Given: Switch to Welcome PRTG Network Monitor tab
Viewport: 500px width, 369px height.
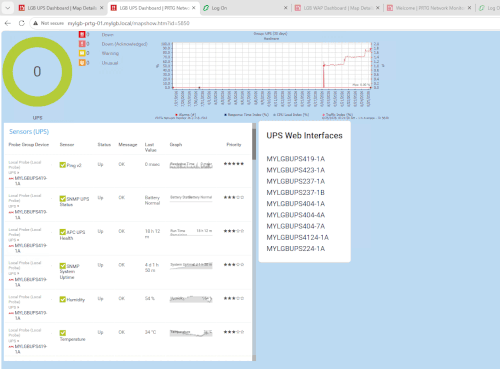Looking at the screenshot, I should click(x=429, y=8).
